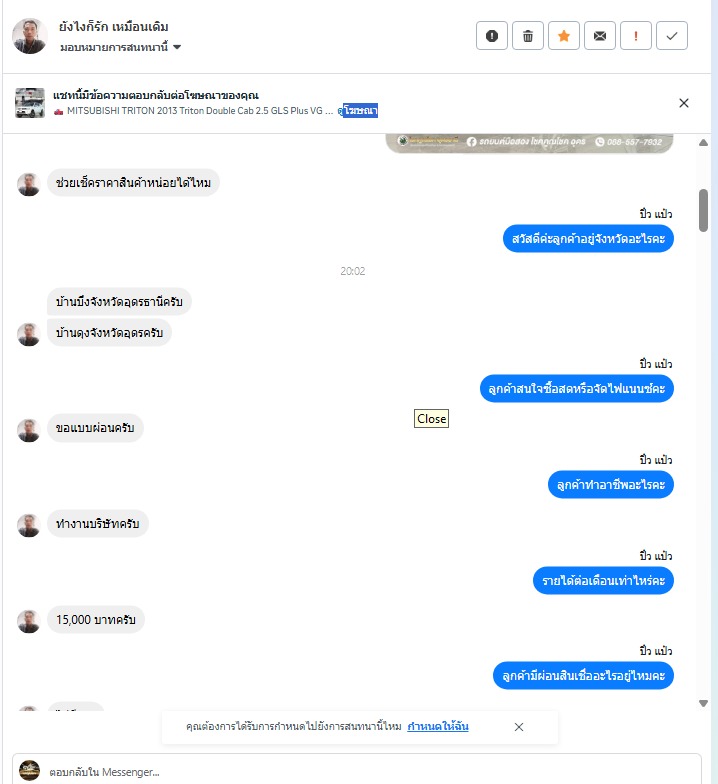Click the Mitsubishi Triton ad thumbnail
This screenshot has width=718, height=784.
click(x=30, y=103)
